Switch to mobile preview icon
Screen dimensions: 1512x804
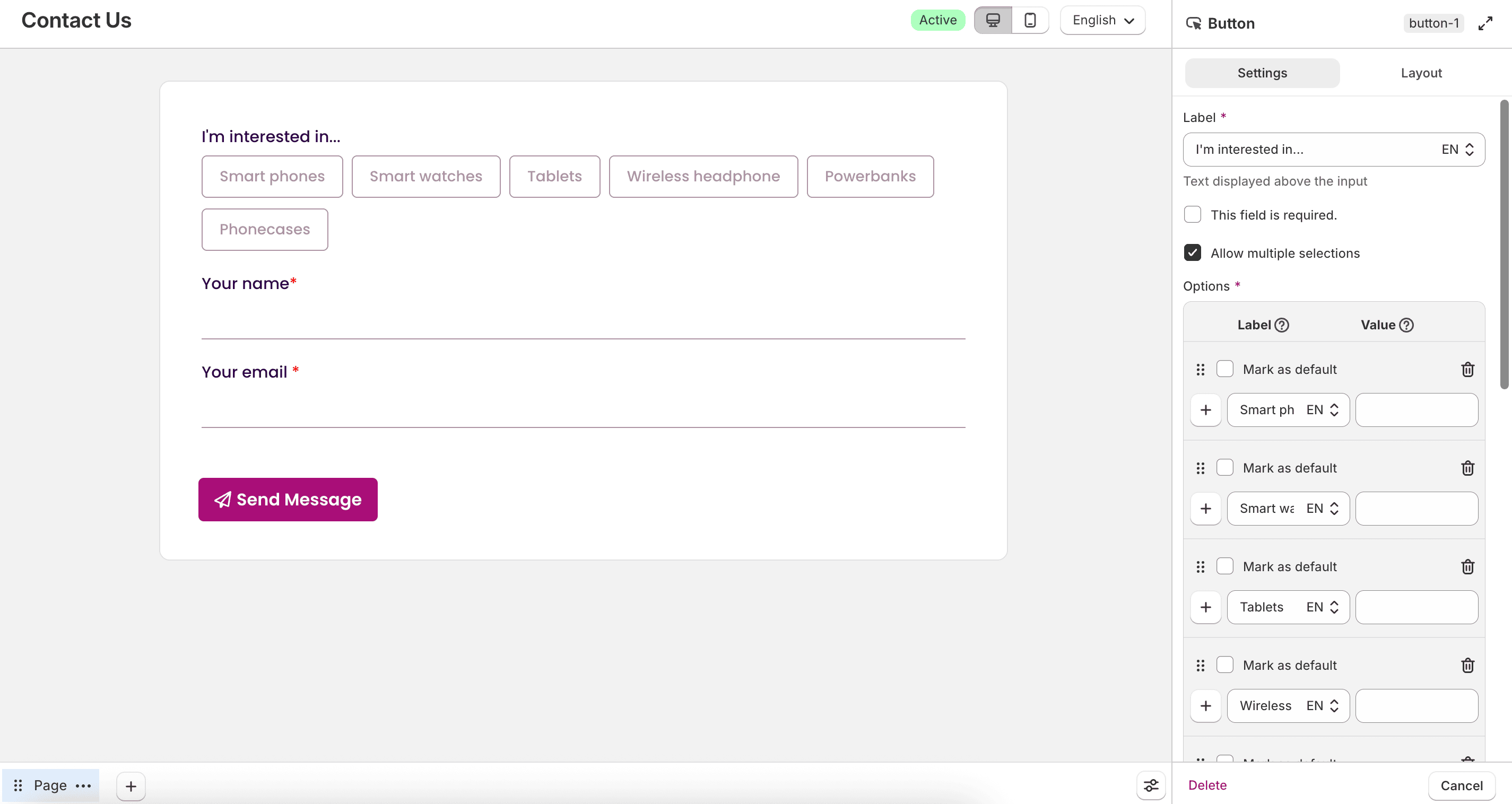coord(1030,20)
